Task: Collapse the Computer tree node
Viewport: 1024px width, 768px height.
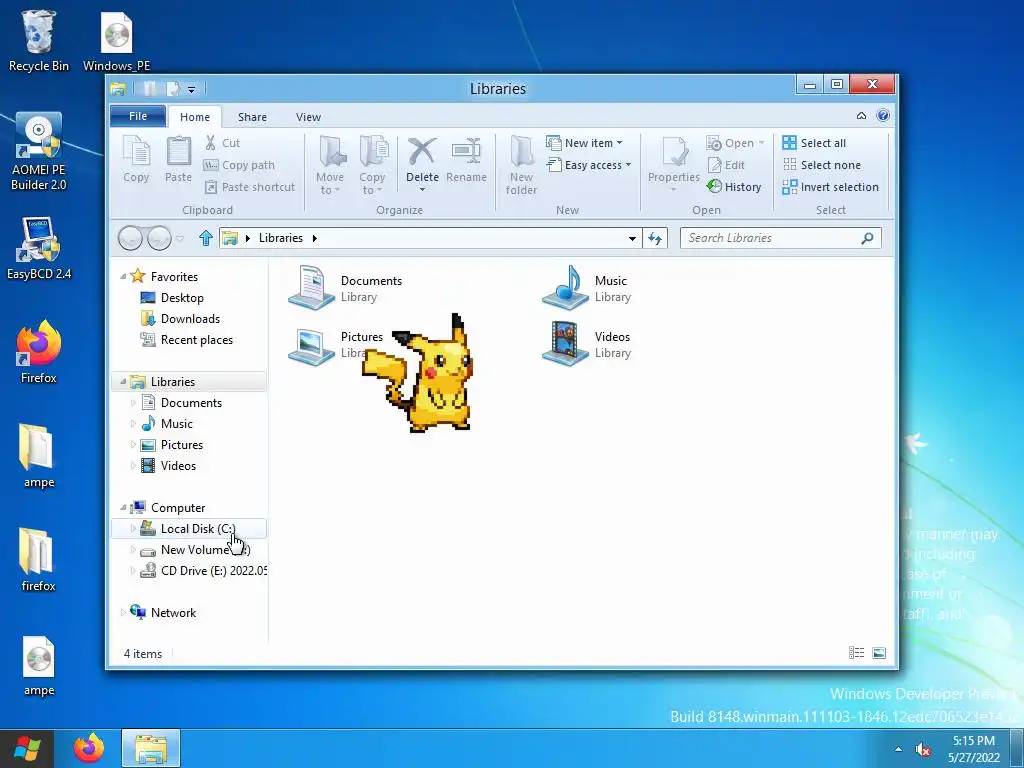Action: (x=123, y=507)
